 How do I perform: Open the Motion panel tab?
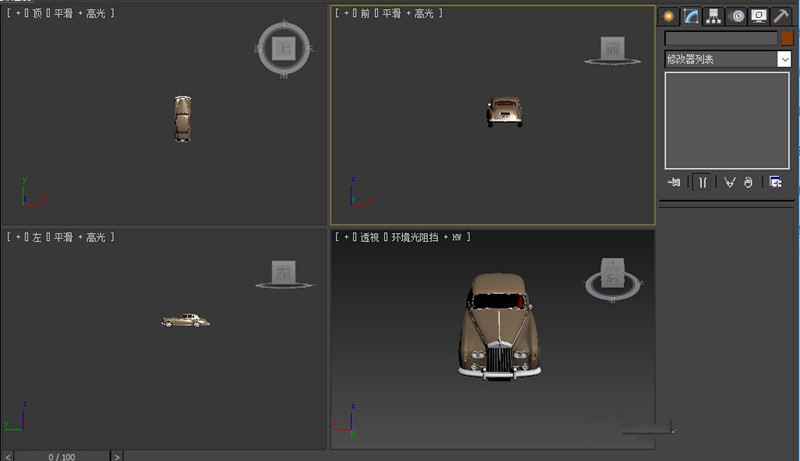pos(737,17)
